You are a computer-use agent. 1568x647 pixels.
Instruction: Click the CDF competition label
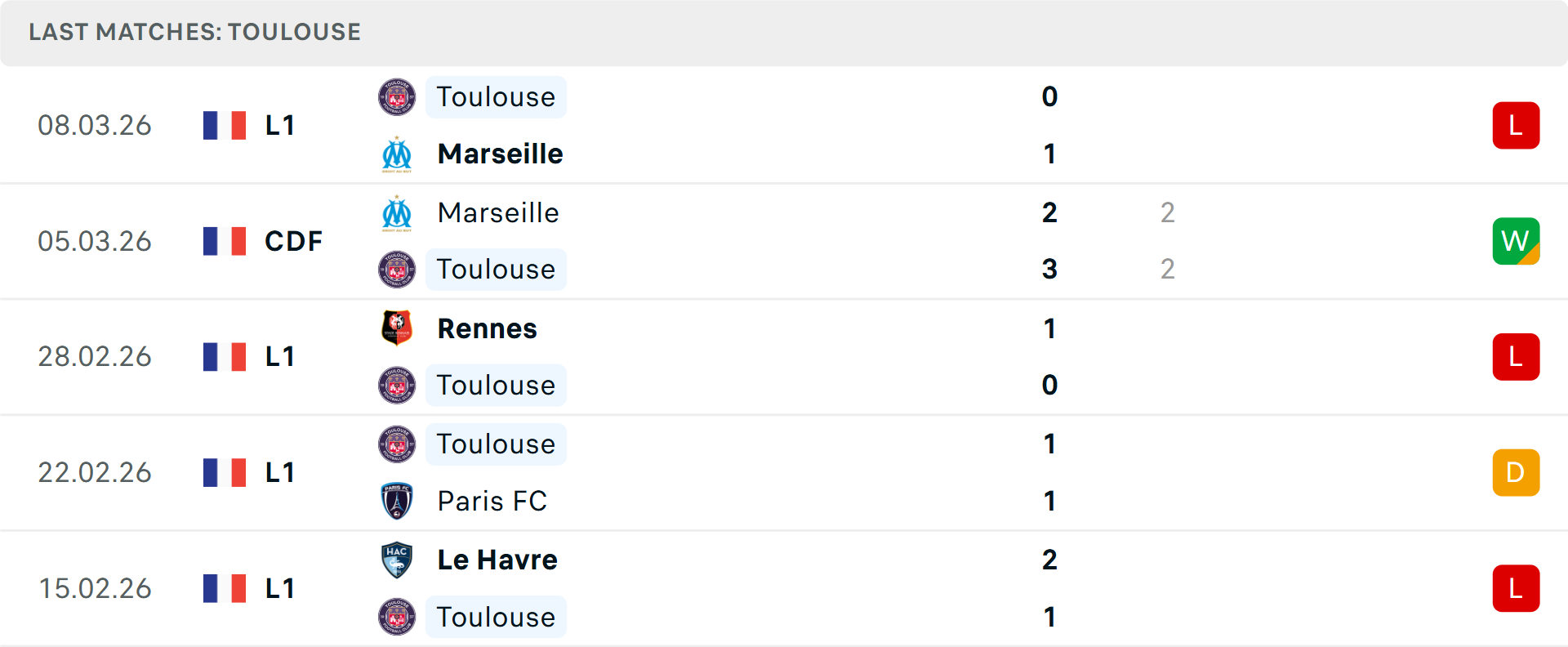[x=293, y=241]
